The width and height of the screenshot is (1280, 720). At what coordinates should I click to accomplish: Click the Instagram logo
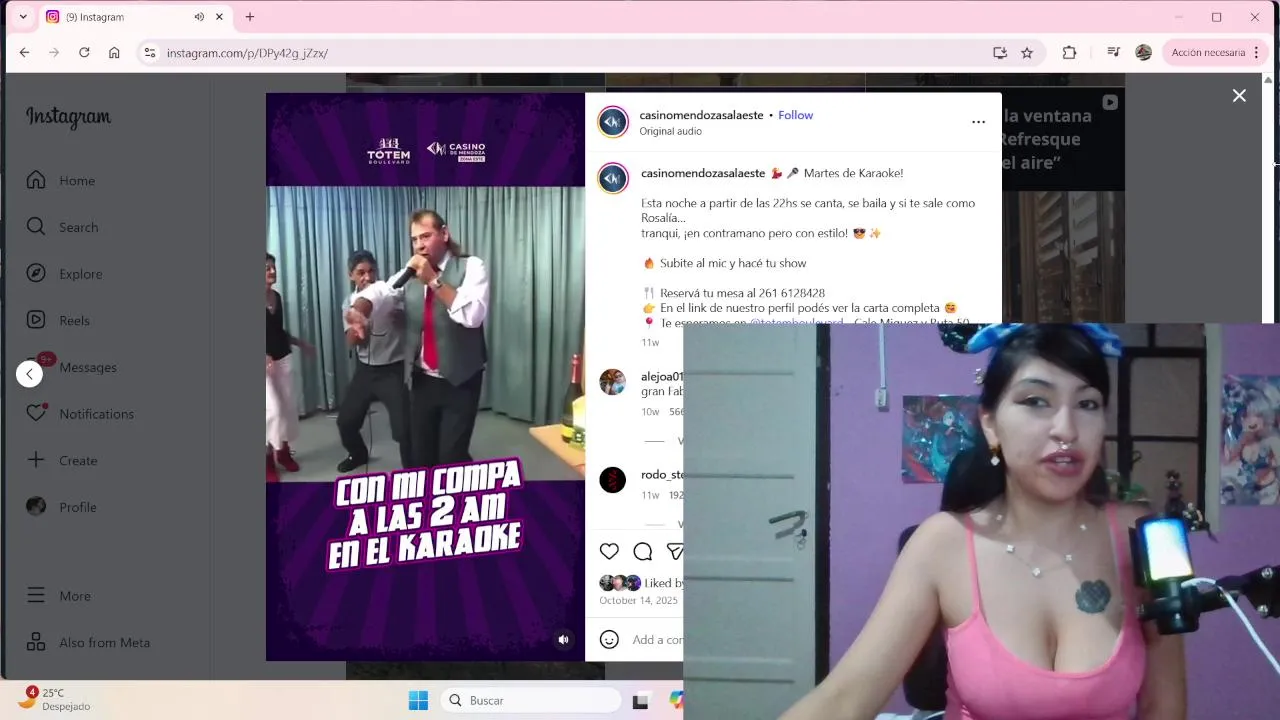[x=68, y=117]
